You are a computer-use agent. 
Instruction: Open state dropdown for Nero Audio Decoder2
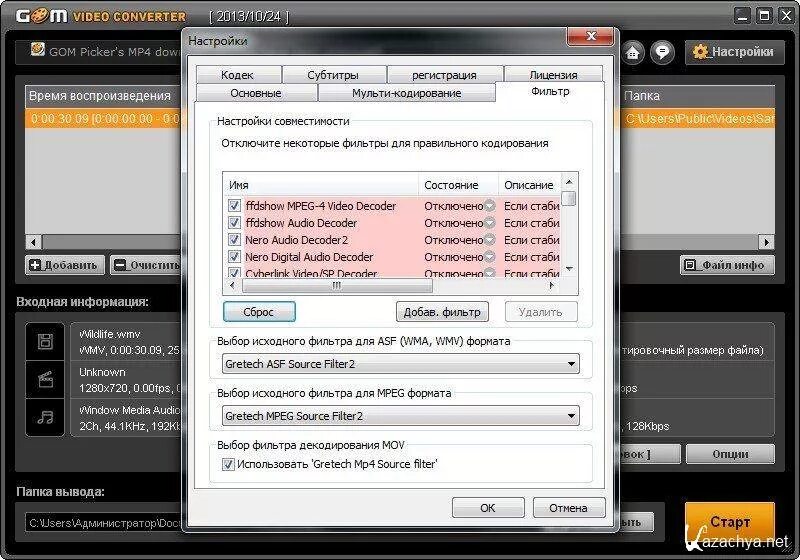[489, 240]
